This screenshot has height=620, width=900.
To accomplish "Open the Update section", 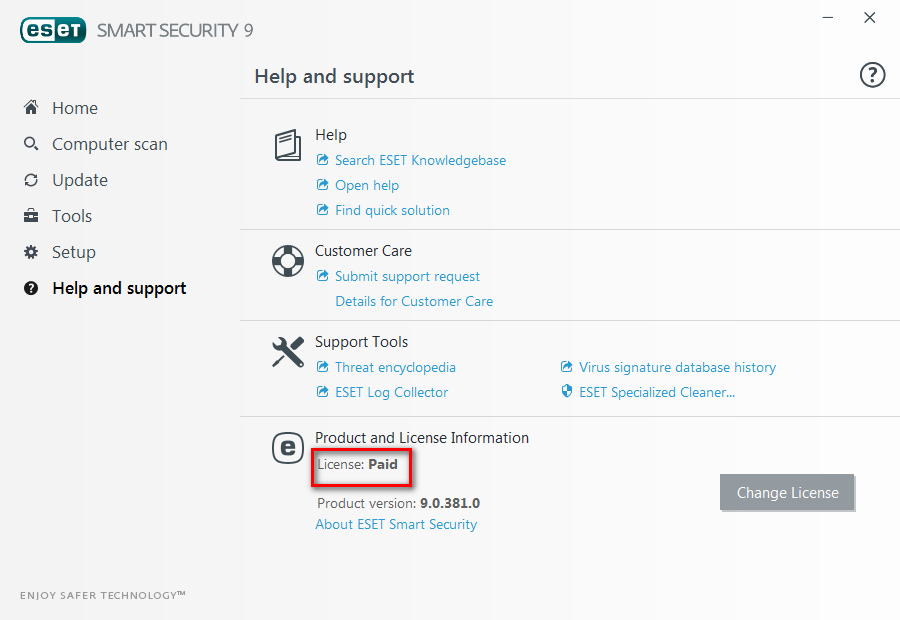I will coord(79,180).
